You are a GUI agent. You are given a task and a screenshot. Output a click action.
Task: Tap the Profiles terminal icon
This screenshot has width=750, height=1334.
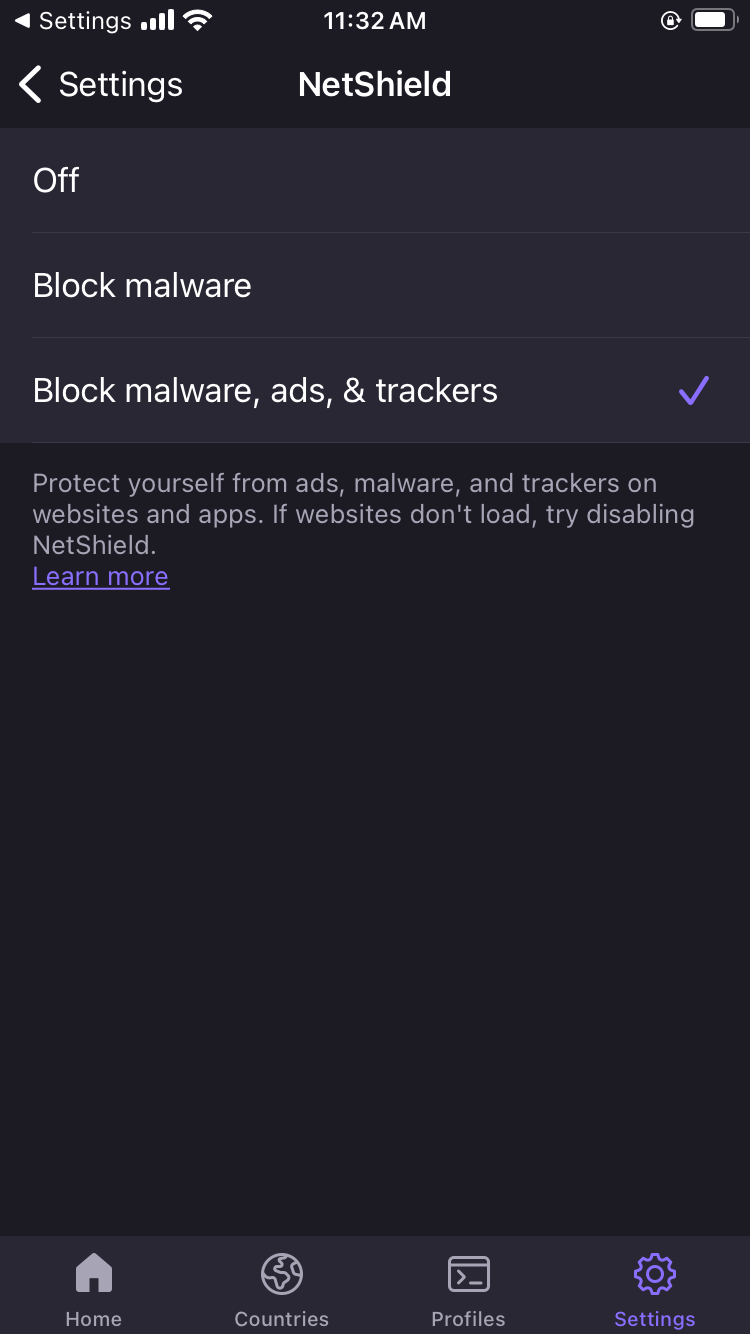[468, 1274]
